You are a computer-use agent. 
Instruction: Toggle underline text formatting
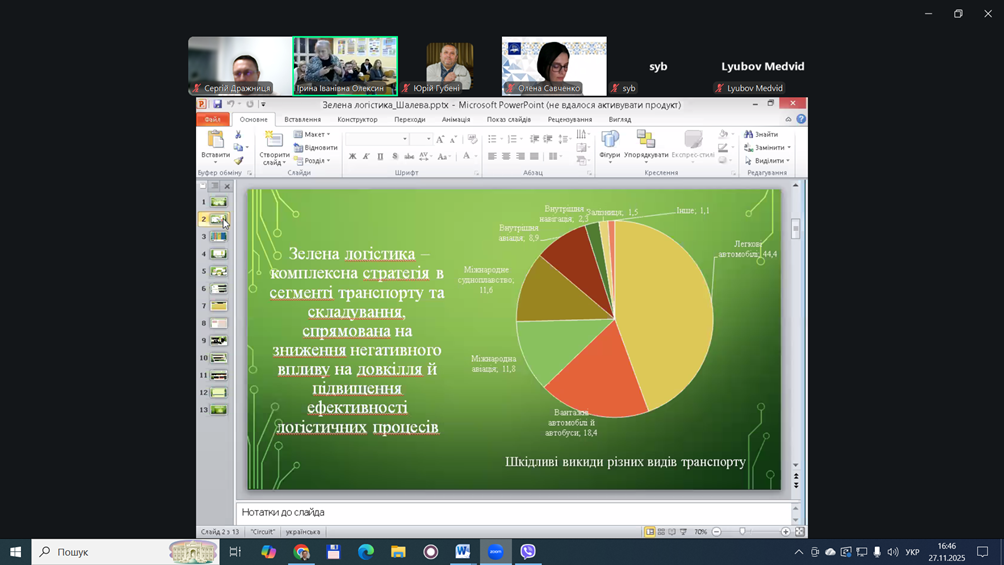tap(380, 157)
